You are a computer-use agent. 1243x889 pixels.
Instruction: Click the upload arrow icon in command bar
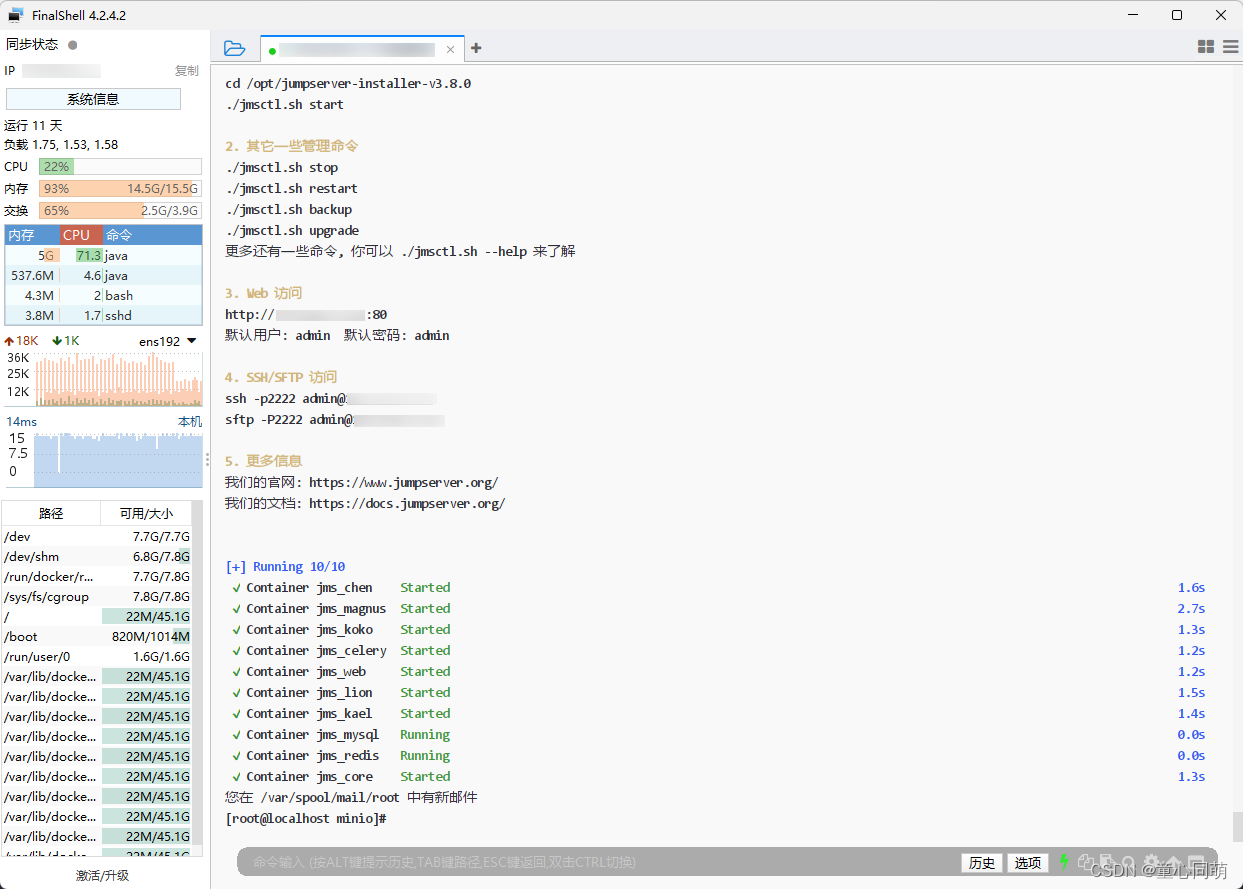[x=1175, y=861]
